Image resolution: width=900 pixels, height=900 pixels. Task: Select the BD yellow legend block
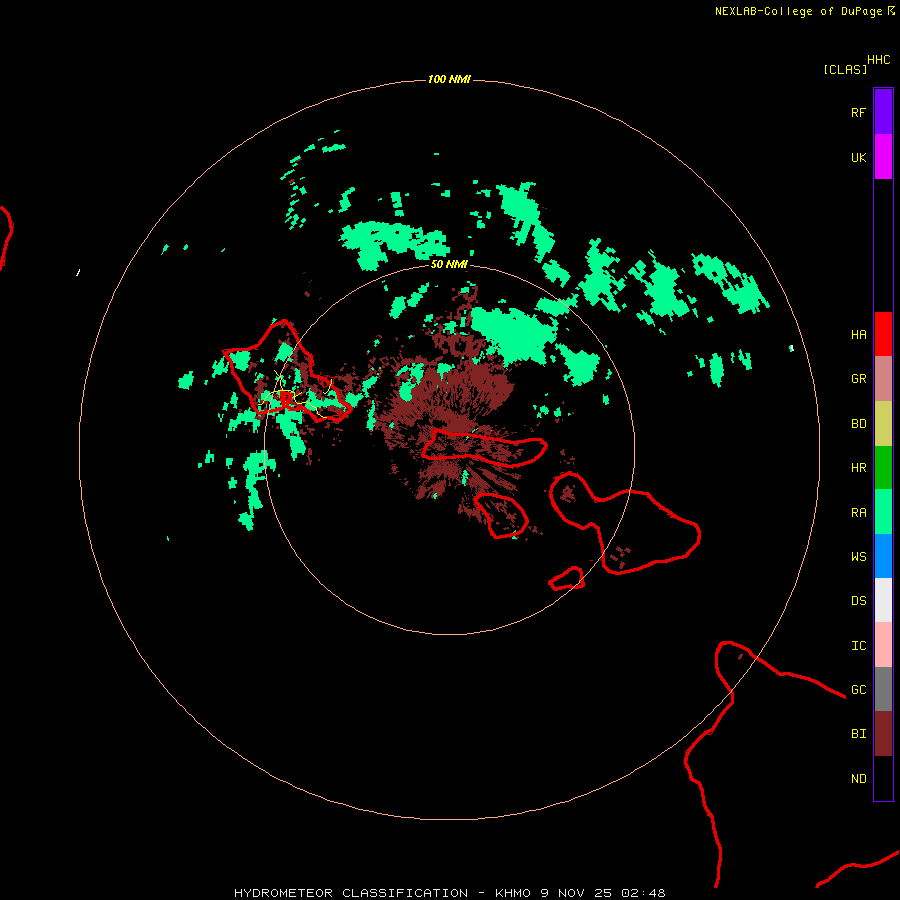click(883, 424)
